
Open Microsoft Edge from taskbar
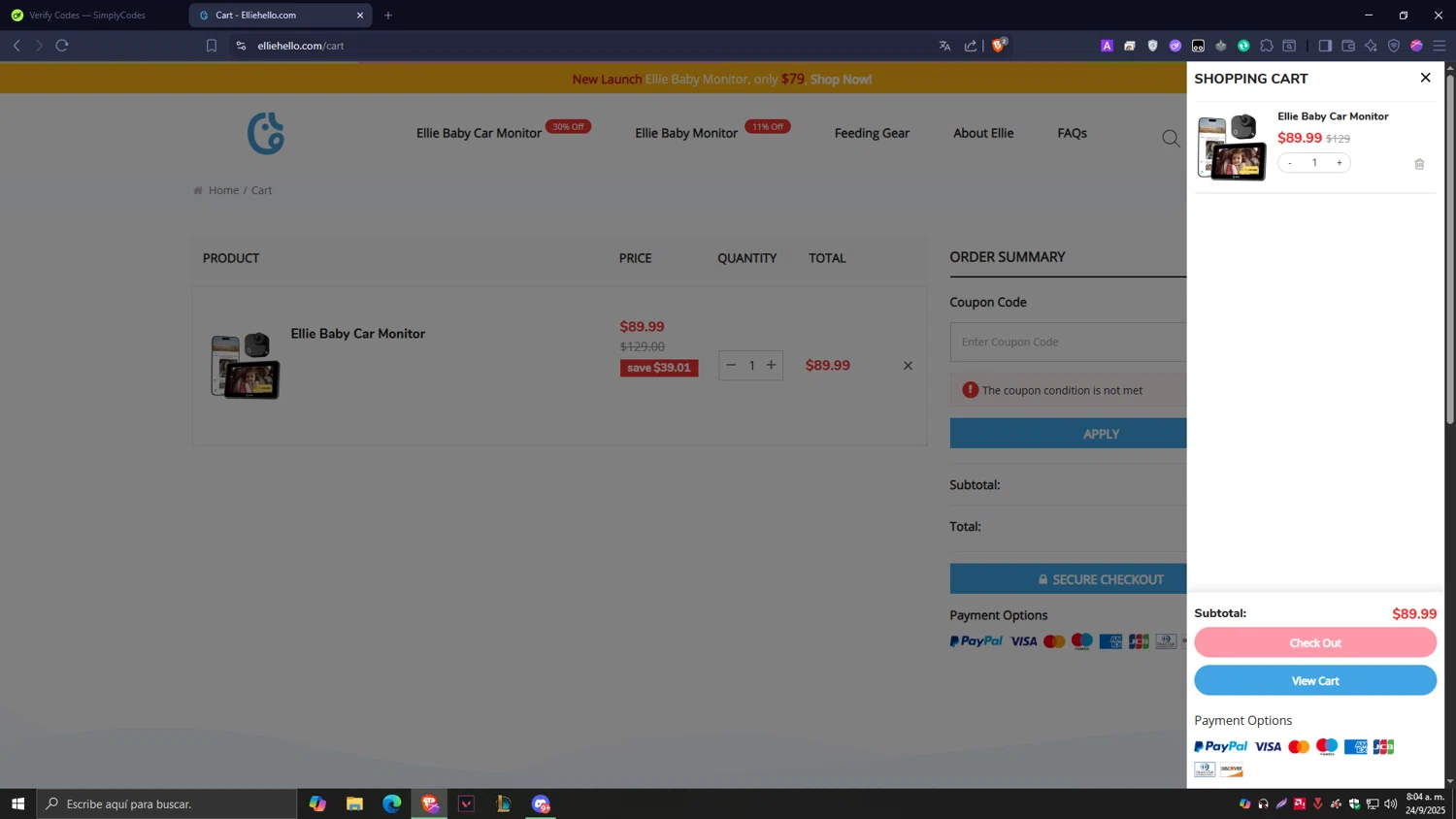(391, 803)
